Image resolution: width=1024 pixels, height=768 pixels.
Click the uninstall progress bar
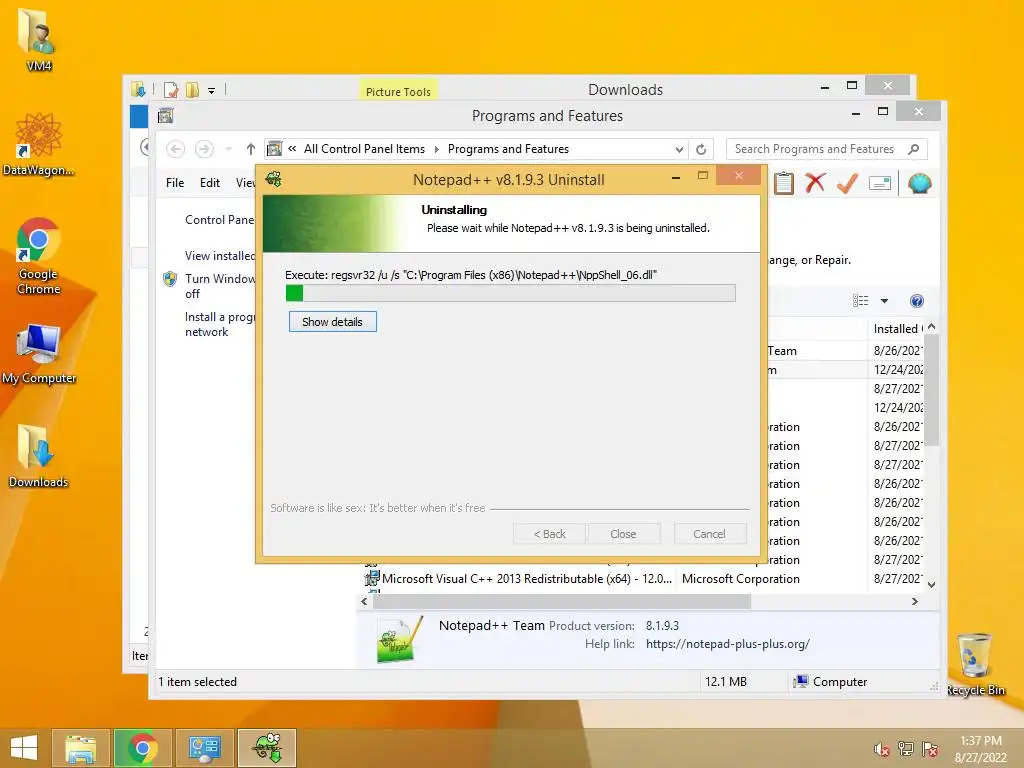(511, 293)
